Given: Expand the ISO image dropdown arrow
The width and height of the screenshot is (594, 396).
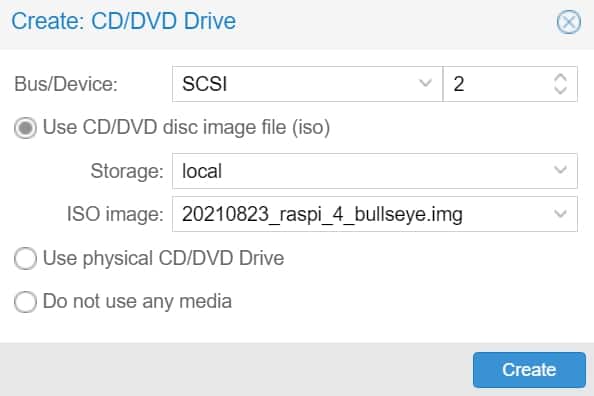Looking at the screenshot, I should (560, 214).
